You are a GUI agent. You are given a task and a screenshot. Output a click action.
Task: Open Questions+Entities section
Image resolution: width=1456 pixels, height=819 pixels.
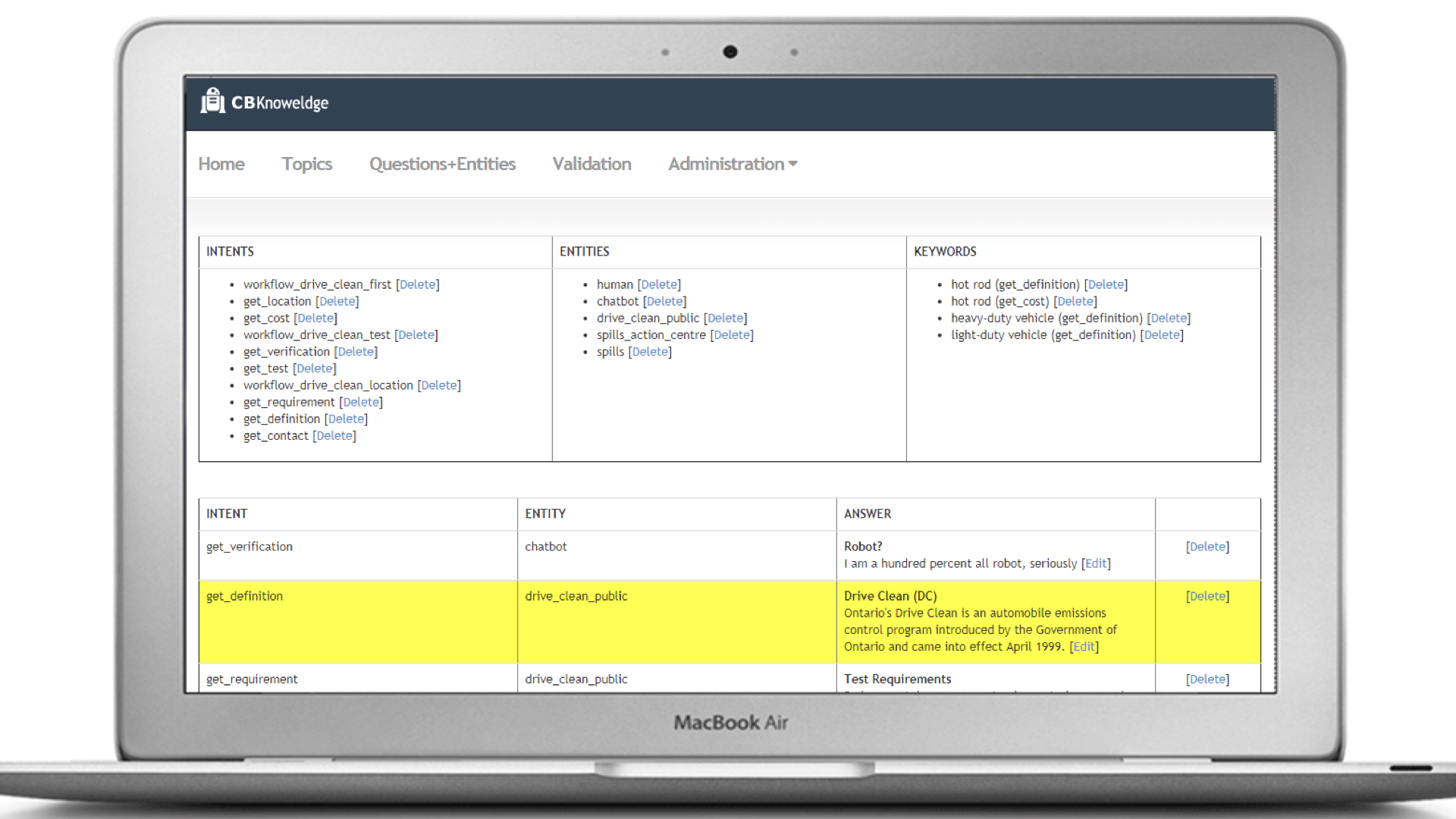coord(442,164)
